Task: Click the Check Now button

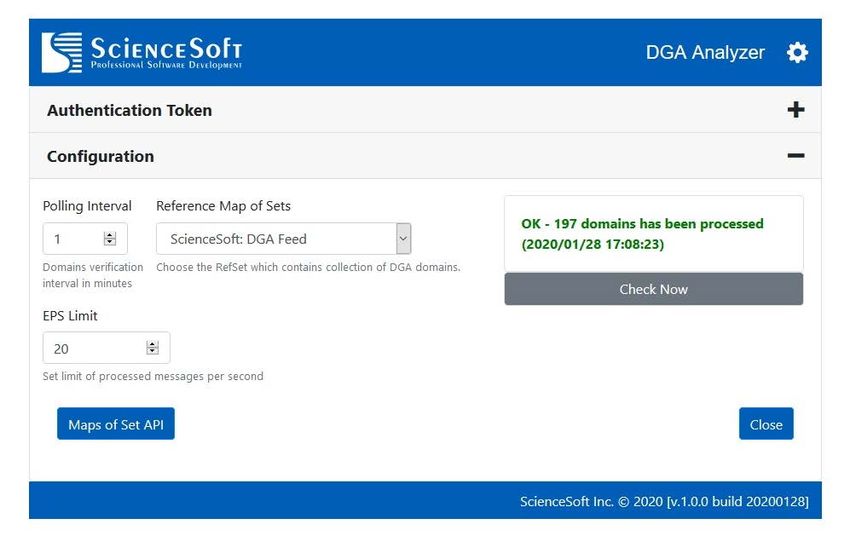Action: [x=653, y=289]
